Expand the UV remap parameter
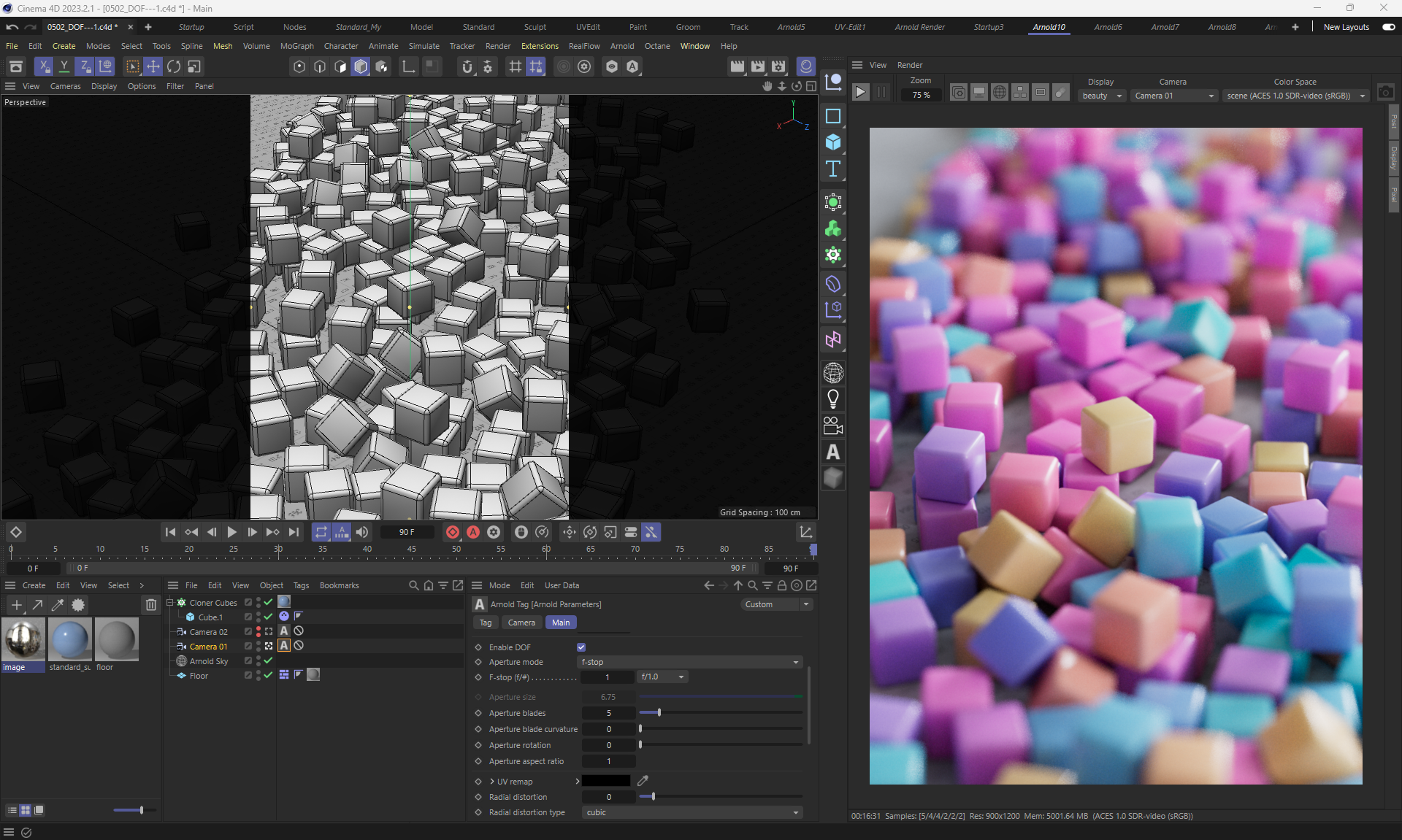Screen dimensions: 1402x840 [x=492, y=782]
